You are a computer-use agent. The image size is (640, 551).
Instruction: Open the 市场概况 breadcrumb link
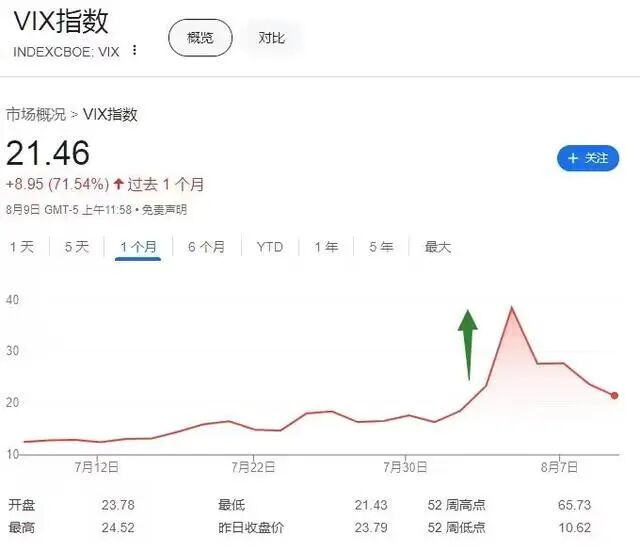[36, 114]
